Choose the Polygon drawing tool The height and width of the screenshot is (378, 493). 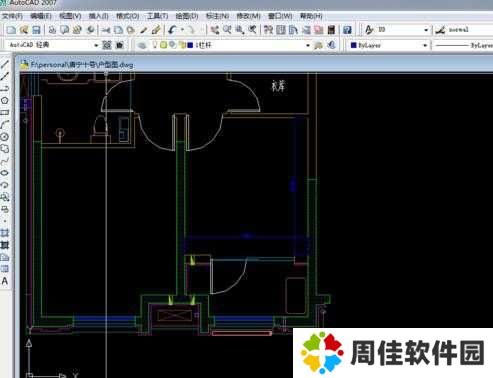point(5,100)
